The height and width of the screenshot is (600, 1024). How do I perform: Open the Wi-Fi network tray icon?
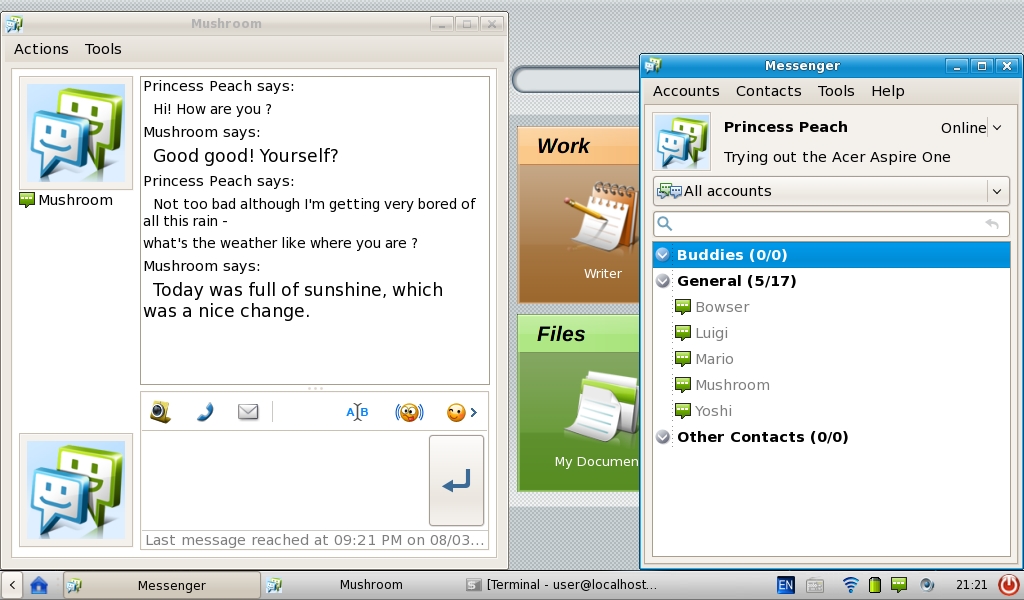850,585
